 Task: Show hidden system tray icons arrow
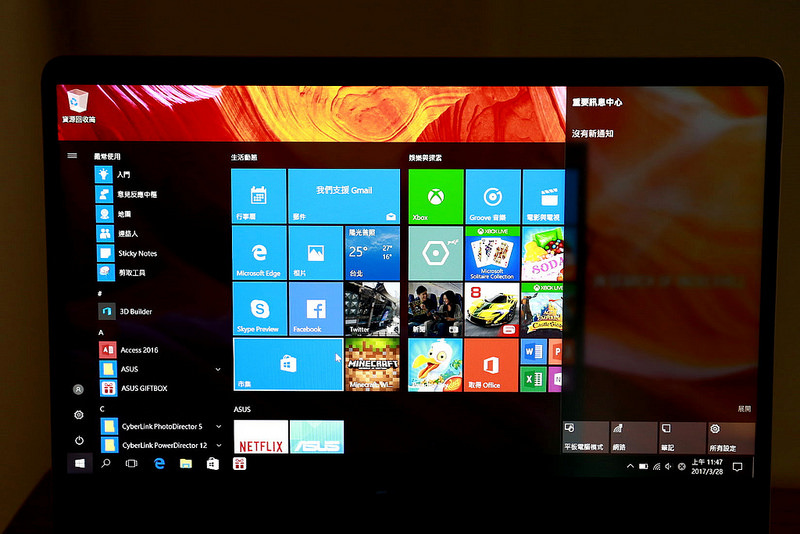pos(631,466)
